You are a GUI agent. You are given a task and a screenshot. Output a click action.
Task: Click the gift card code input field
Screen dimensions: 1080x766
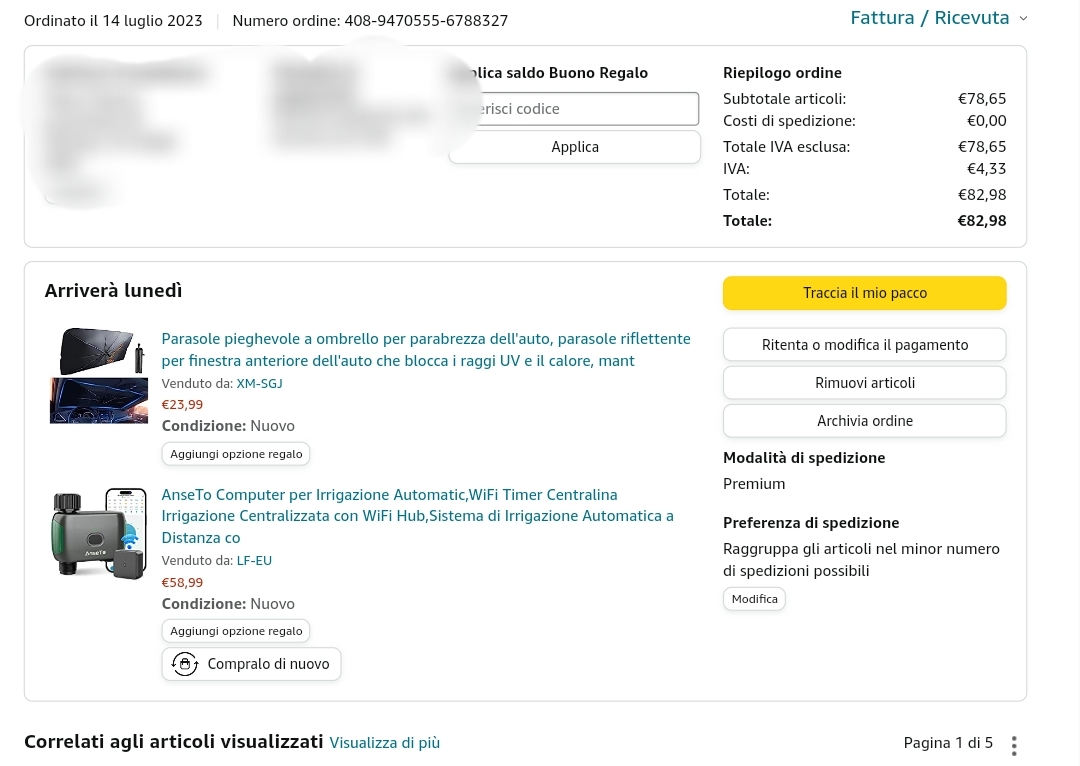[x=574, y=109]
